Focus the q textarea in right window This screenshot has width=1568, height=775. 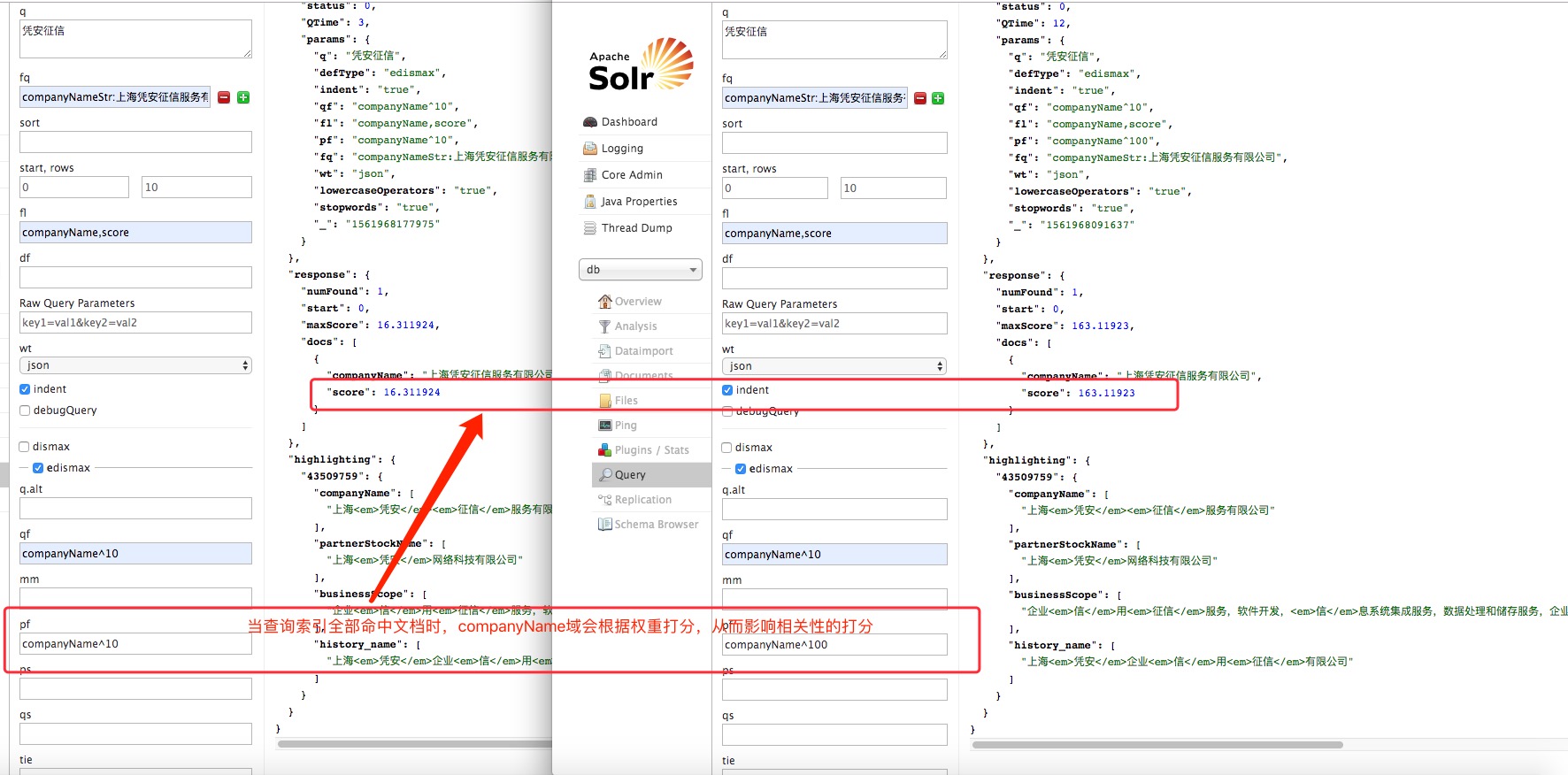[x=834, y=40]
